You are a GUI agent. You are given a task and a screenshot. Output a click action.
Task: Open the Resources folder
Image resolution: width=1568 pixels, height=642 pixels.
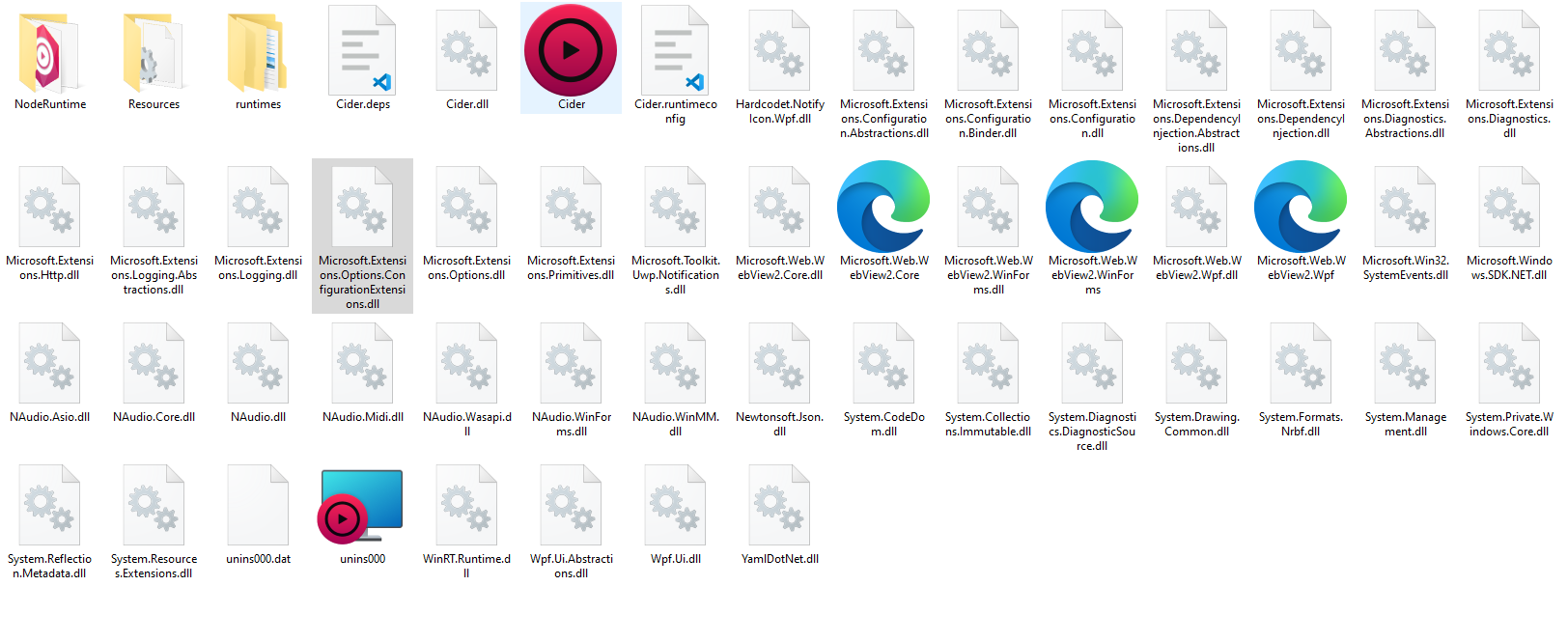(154, 53)
